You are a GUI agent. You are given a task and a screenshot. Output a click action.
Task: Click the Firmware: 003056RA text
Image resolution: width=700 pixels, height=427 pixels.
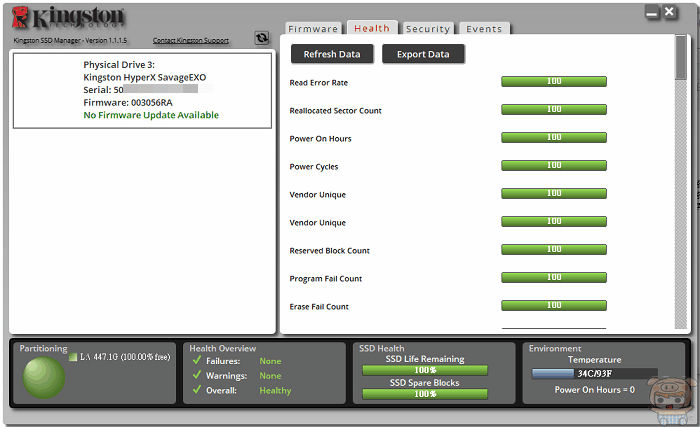pyautogui.click(x=128, y=103)
